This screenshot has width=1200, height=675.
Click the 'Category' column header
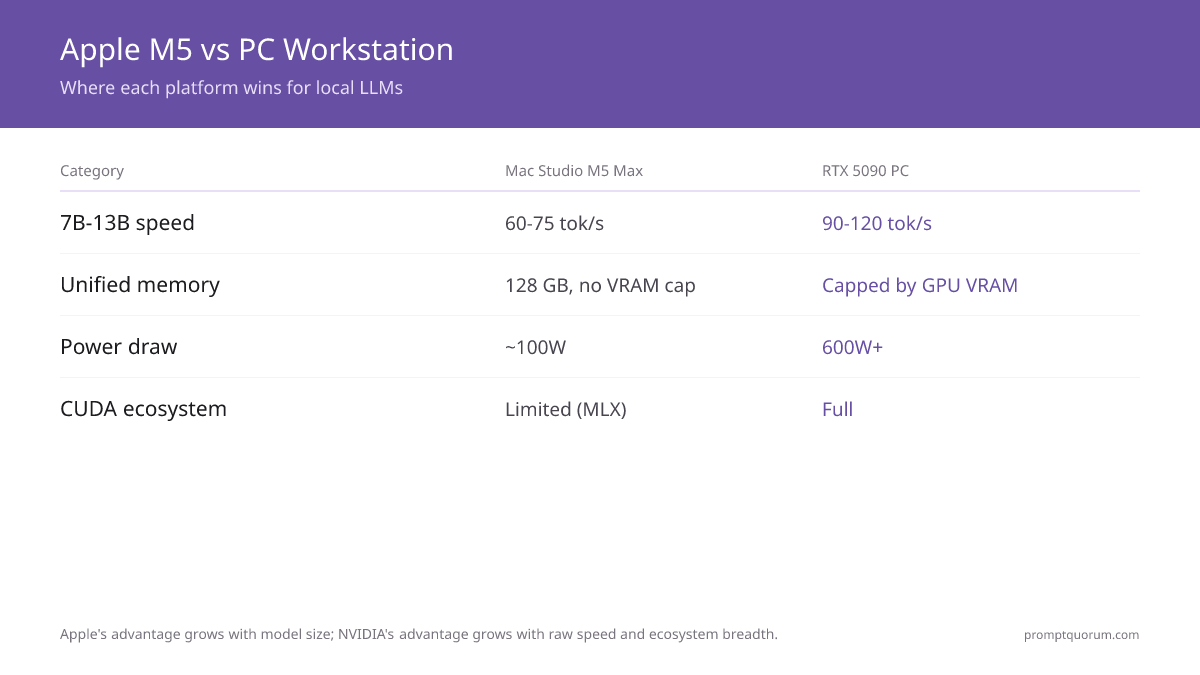tap(92, 171)
